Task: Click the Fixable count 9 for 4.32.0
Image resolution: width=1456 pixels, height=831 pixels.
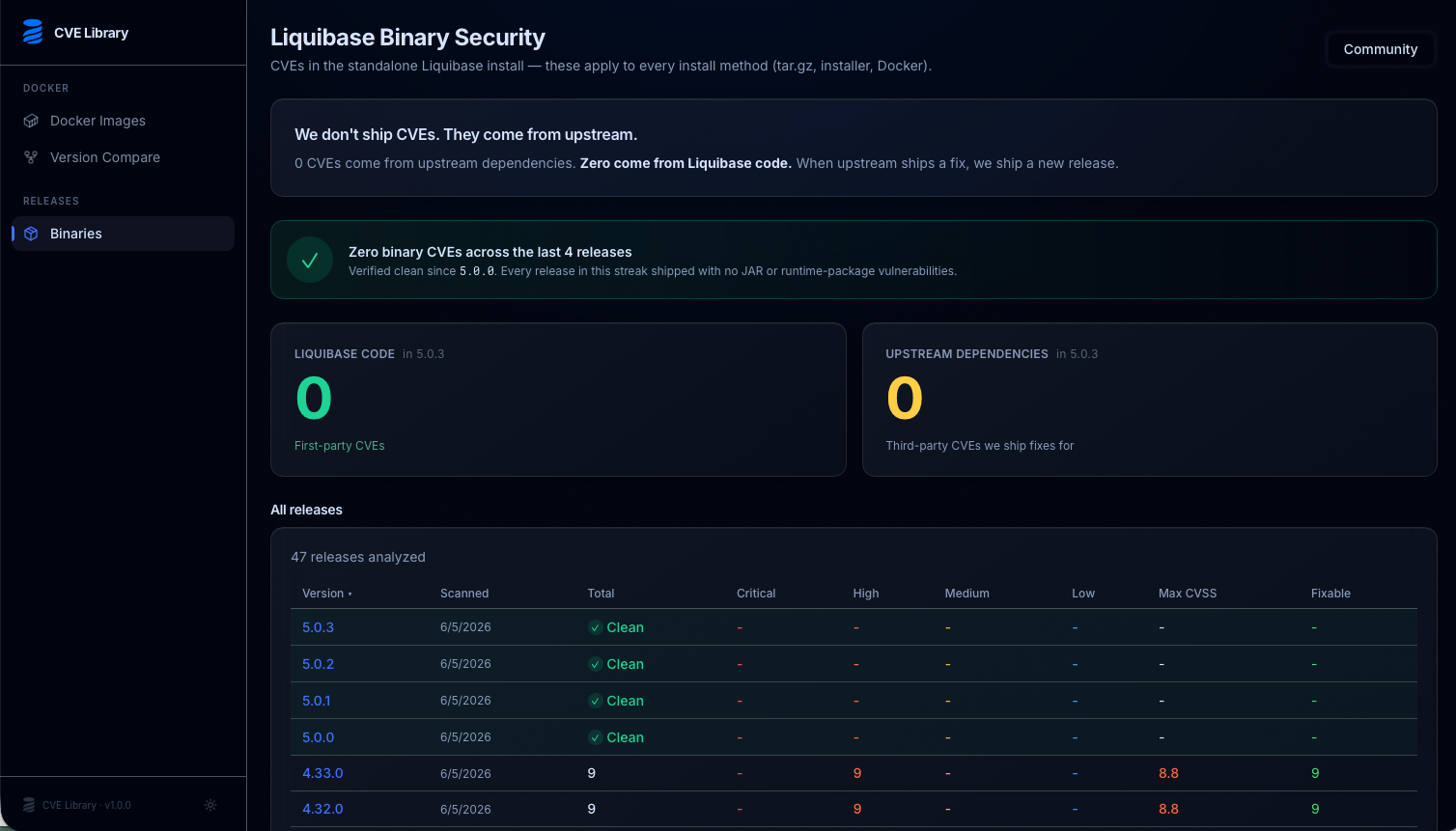Action: point(1315,809)
